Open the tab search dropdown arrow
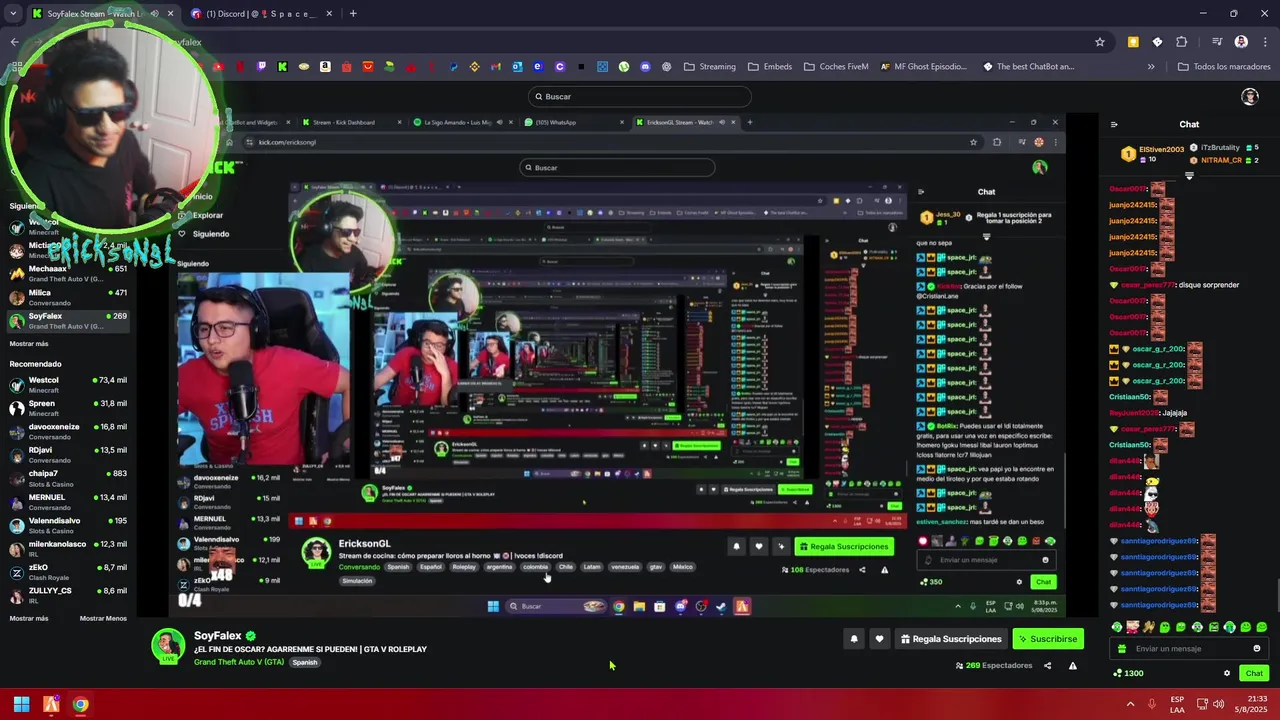Image resolution: width=1280 pixels, height=720 pixels. (x=13, y=14)
